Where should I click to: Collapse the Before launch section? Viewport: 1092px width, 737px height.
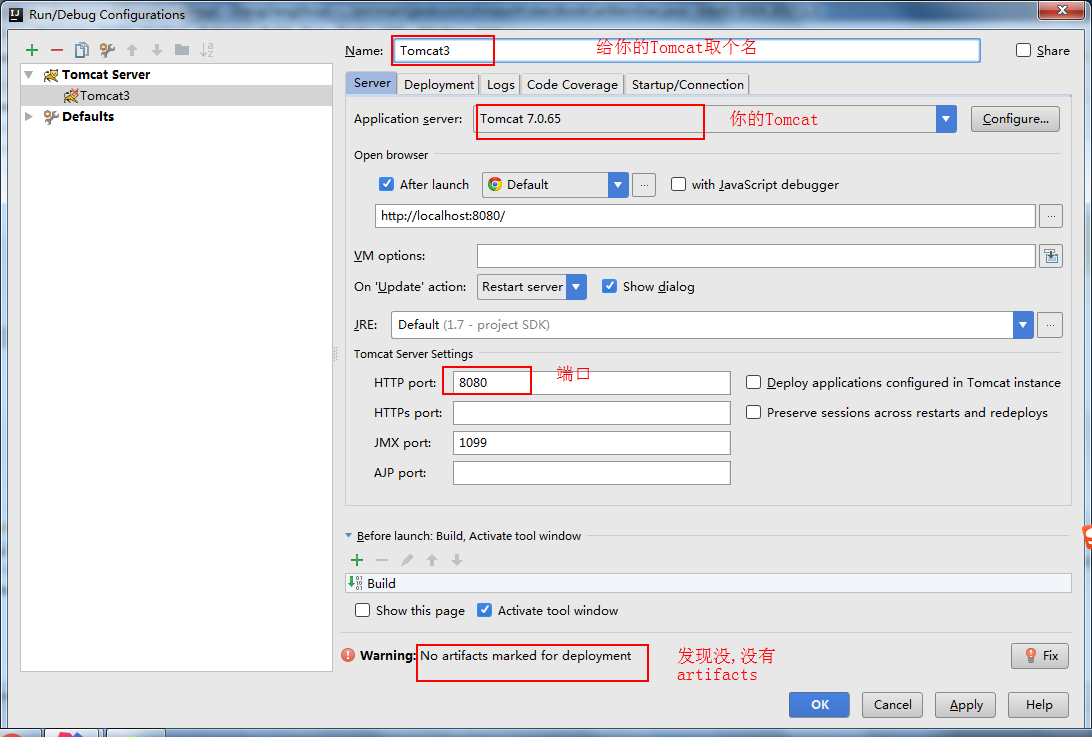348,536
